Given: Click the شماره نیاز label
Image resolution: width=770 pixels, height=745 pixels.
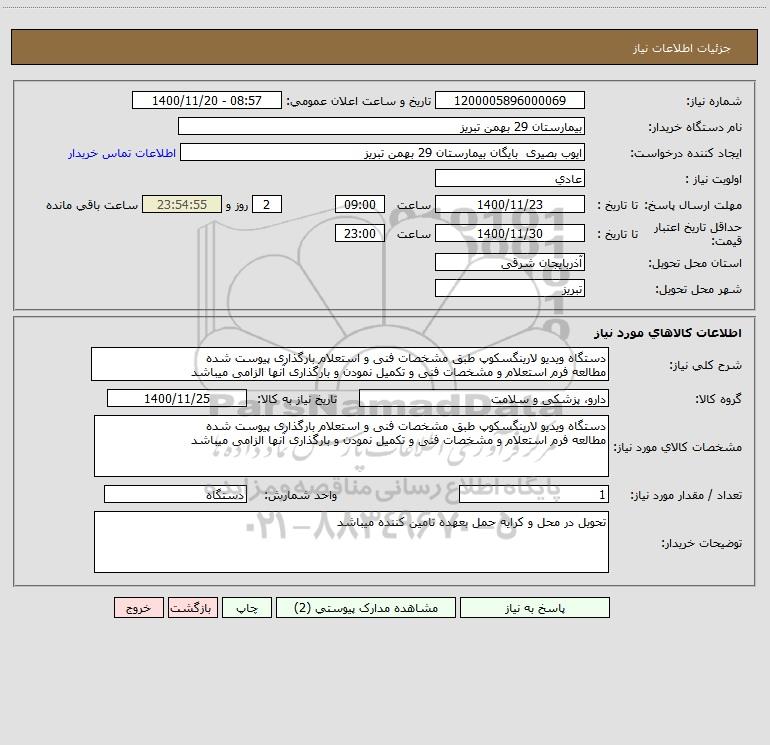Looking at the screenshot, I should pyautogui.click(x=714, y=101).
